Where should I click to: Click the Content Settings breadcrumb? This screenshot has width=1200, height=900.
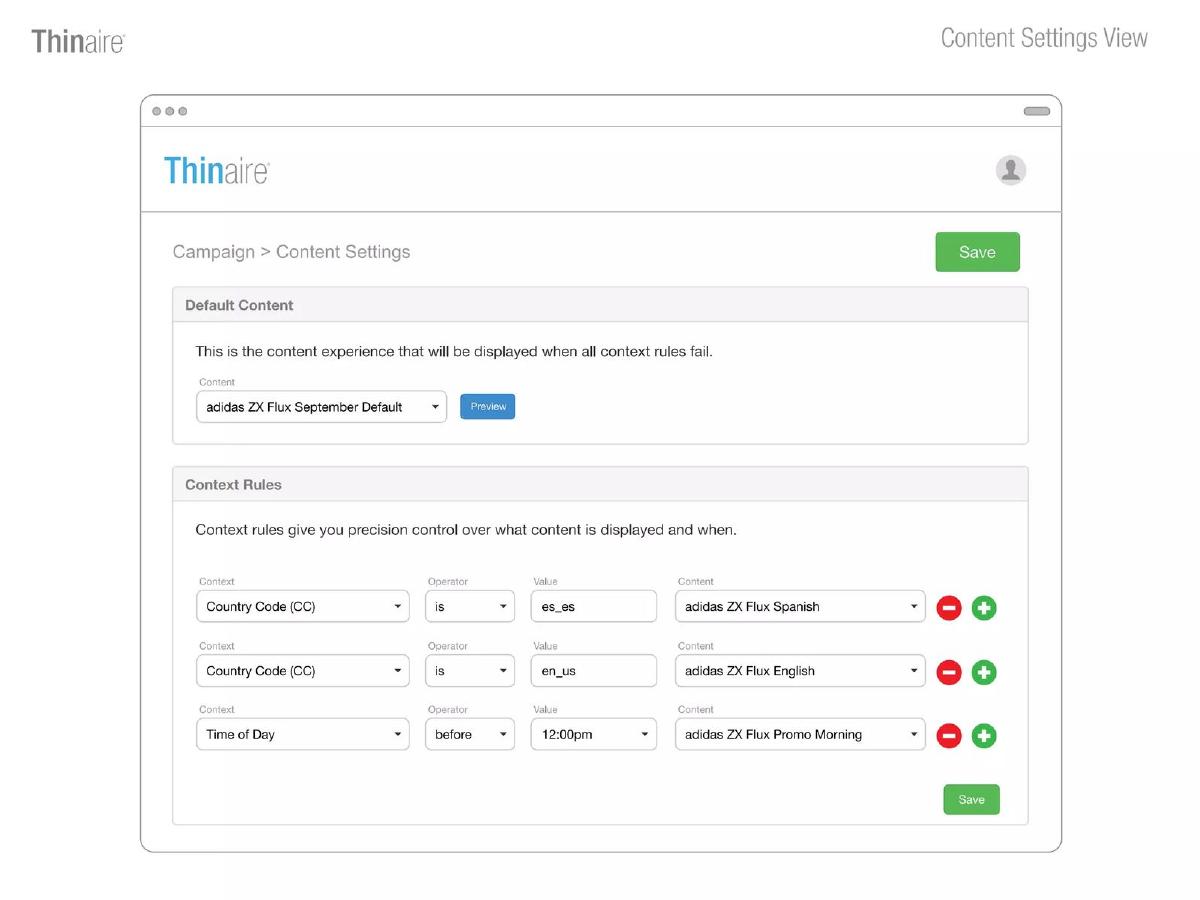(x=343, y=252)
